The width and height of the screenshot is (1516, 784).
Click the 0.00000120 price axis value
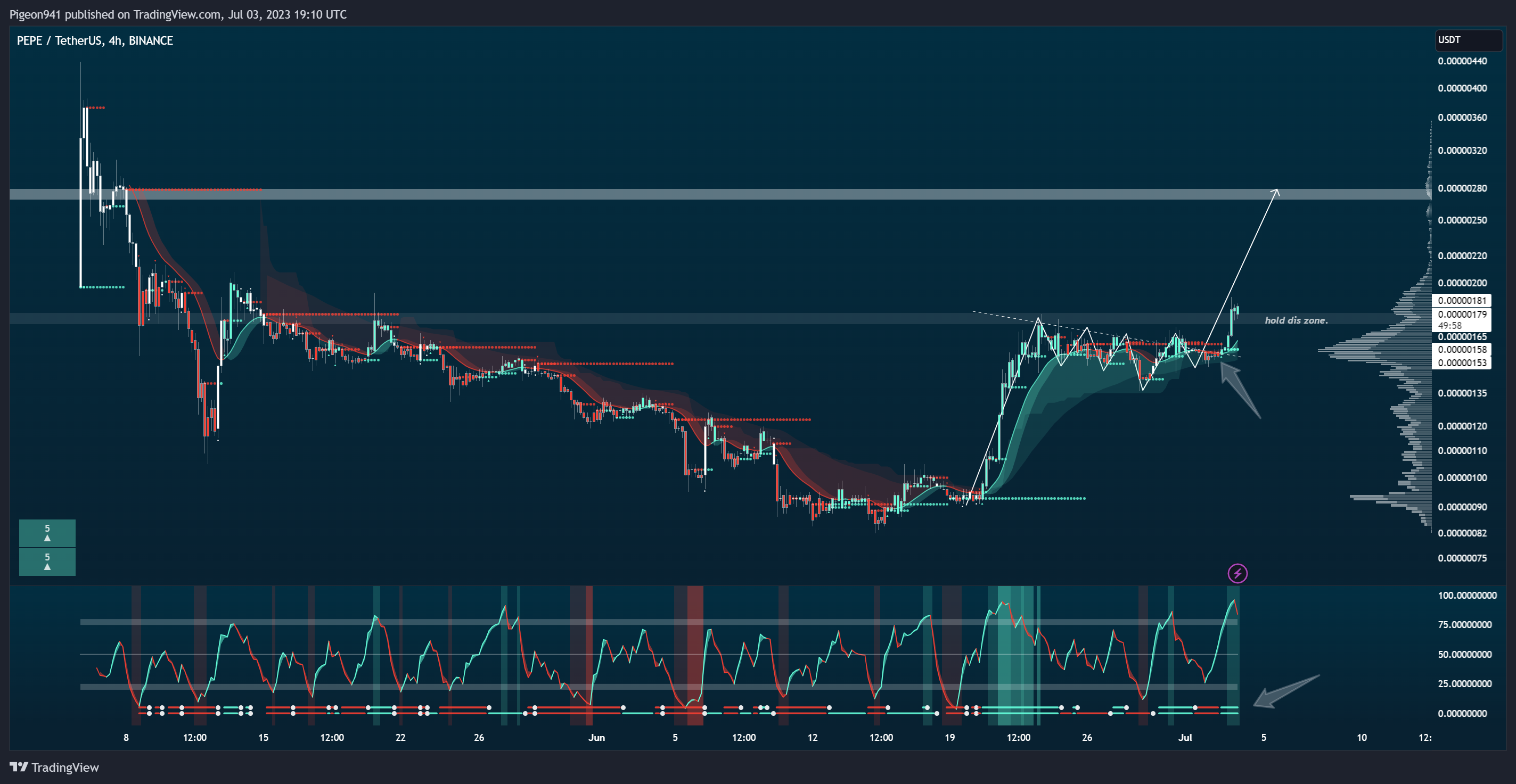pos(1462,426)
